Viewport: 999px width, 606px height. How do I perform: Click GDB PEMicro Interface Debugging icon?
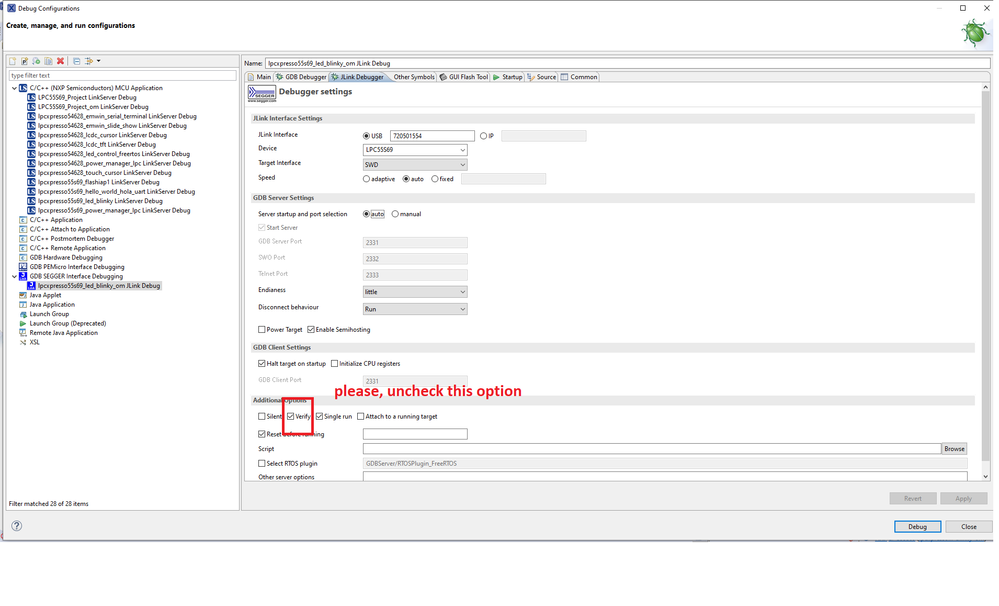click(23, 267)
